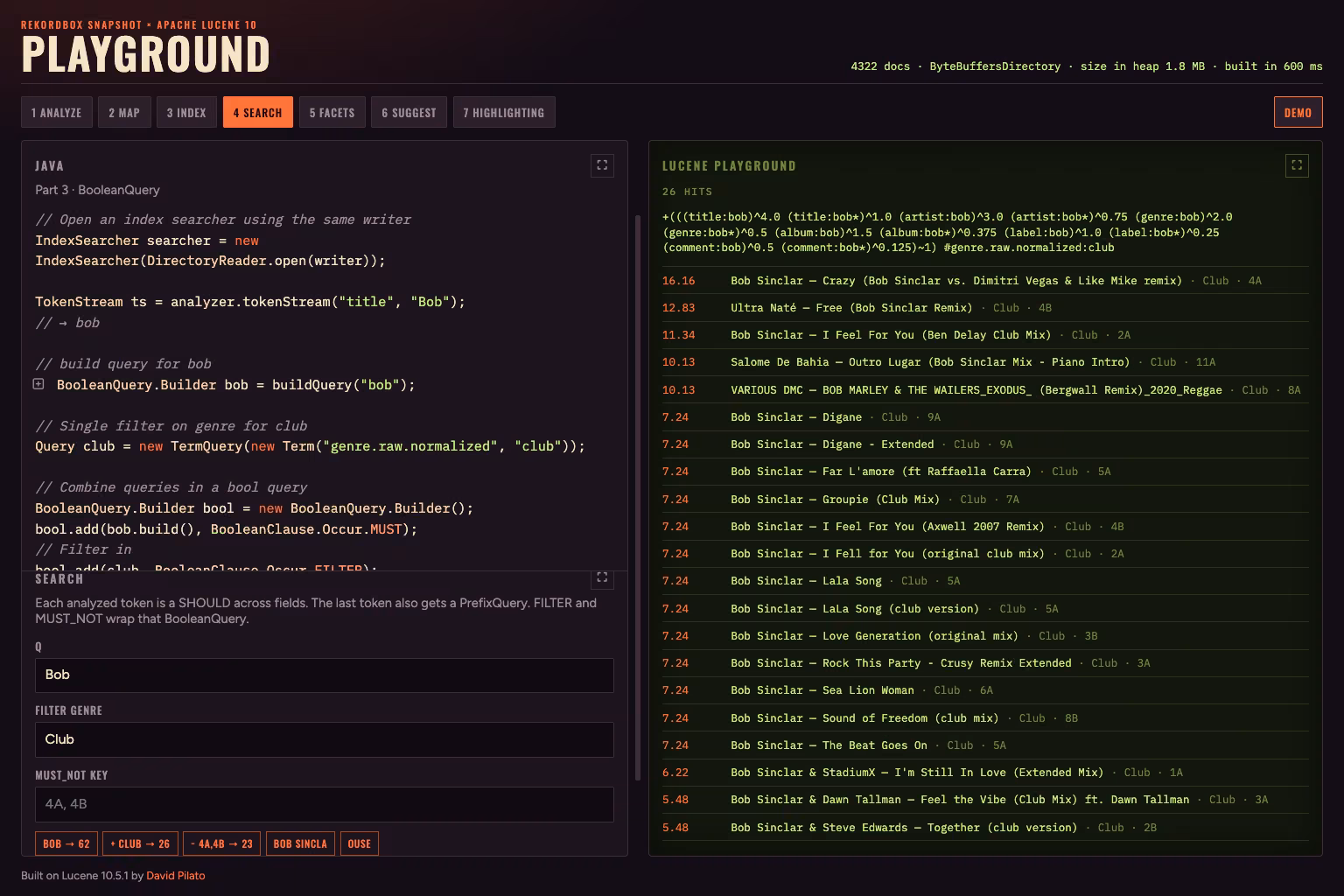
Task: Go to the 3 Index tab
Action: 186,112
